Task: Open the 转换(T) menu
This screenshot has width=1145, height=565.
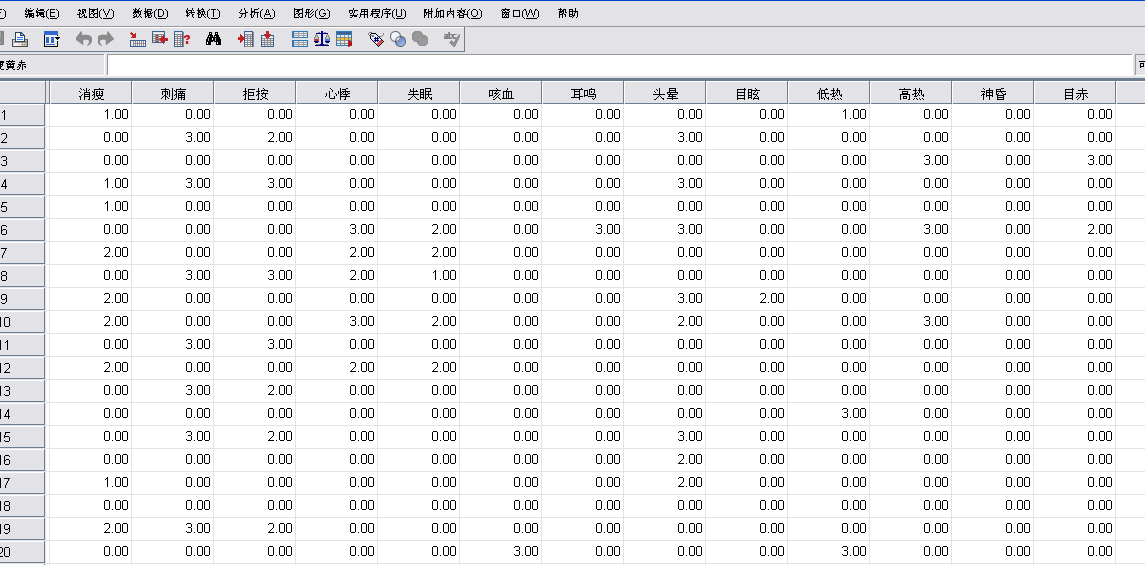Action: 202,13
